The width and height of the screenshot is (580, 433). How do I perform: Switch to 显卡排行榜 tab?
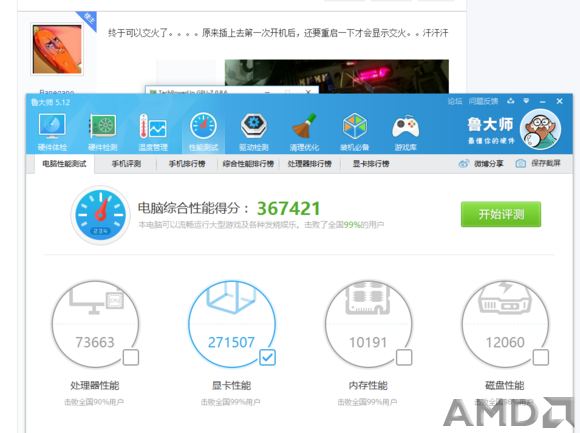coord(371,164)
